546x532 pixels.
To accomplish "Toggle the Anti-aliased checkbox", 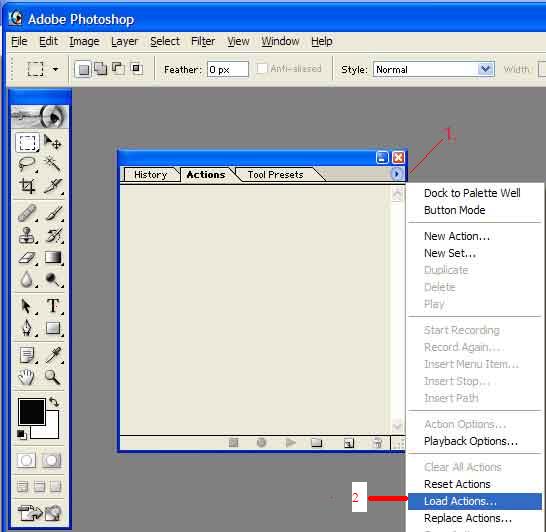I will click(262, 68).
